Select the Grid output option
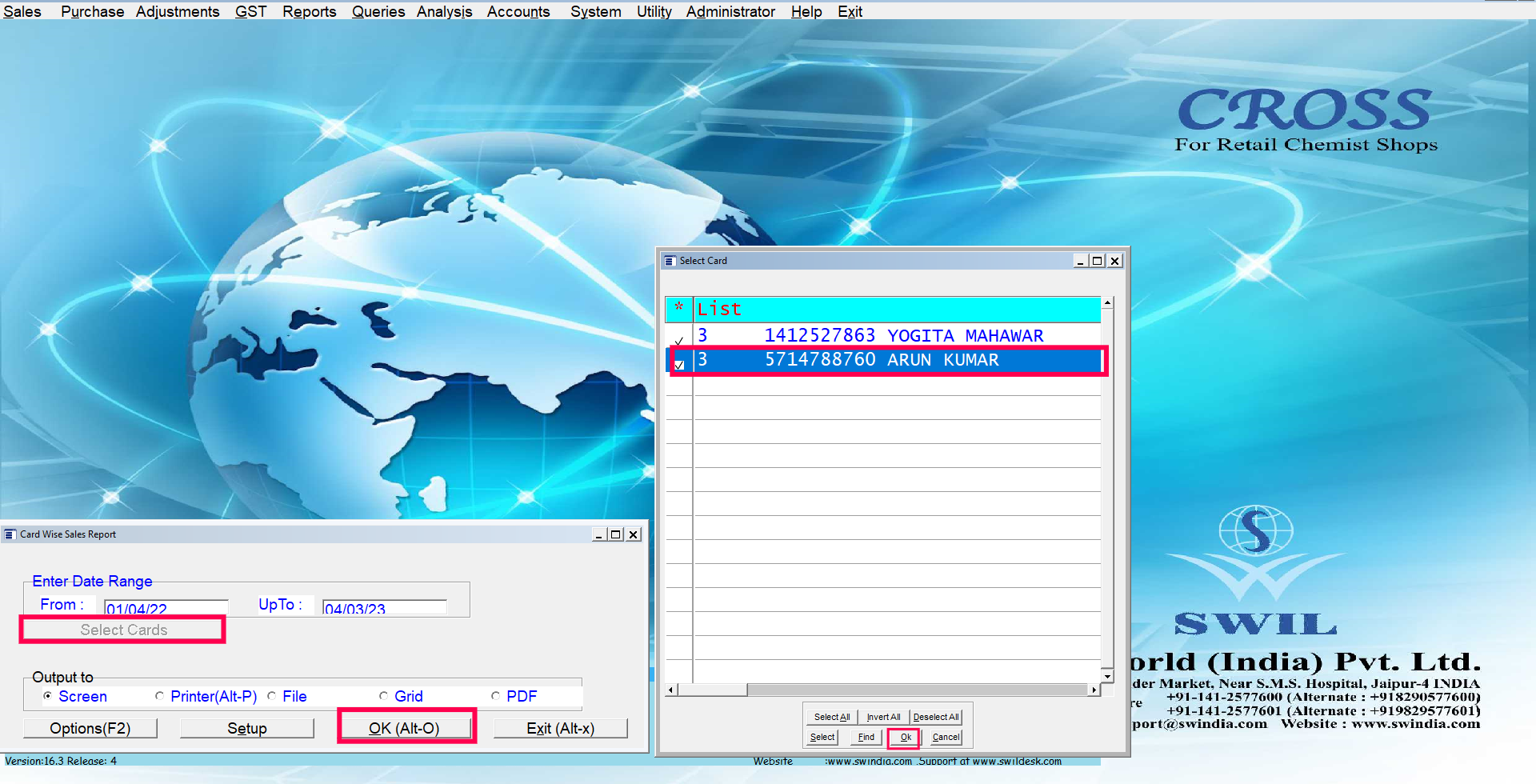Image resolution: width=1536 pixels, height=784 pixels. point(402,696)
